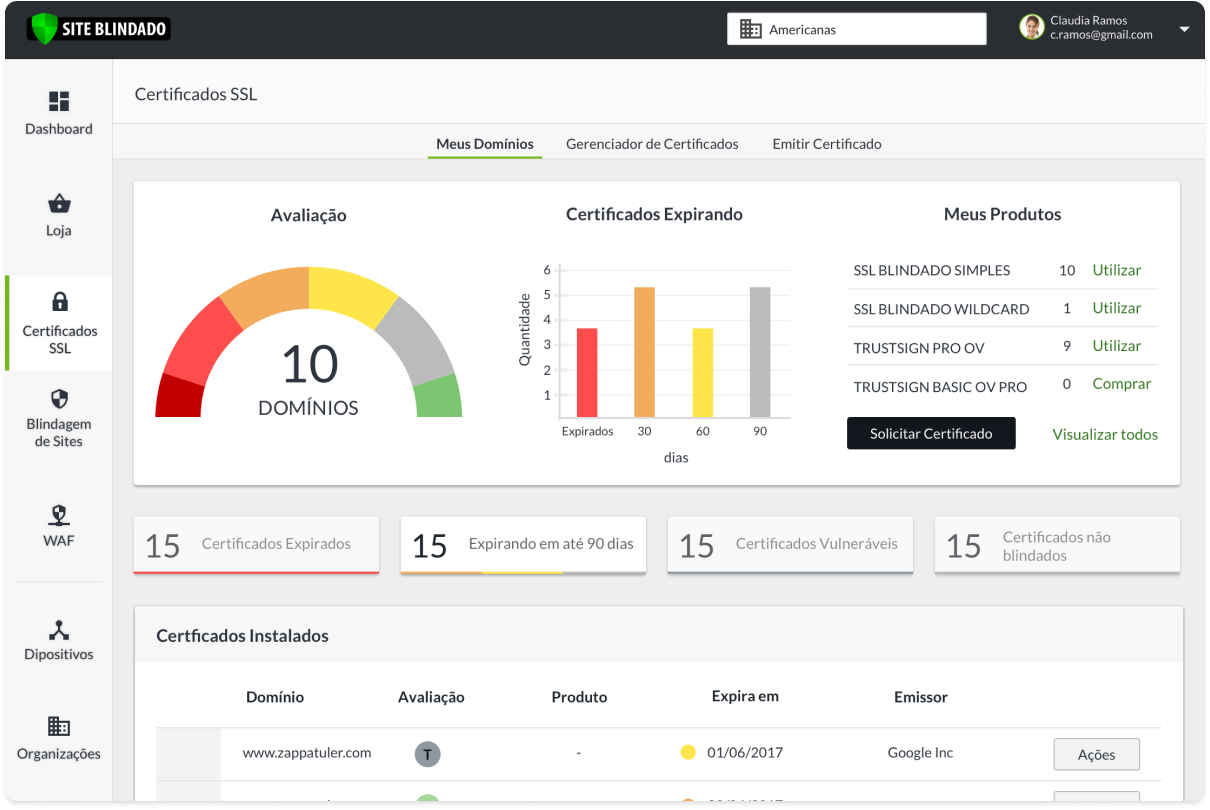Screen dimensions: 1210x810
Task: Expand the user account dropdown arrow
Action: coord(1184,29)
